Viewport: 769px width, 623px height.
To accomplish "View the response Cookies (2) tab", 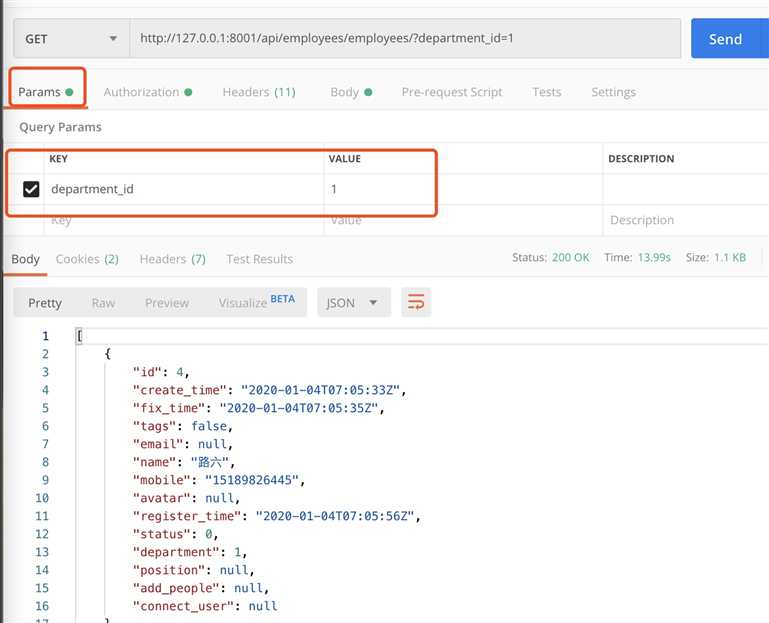I will 87,259.
